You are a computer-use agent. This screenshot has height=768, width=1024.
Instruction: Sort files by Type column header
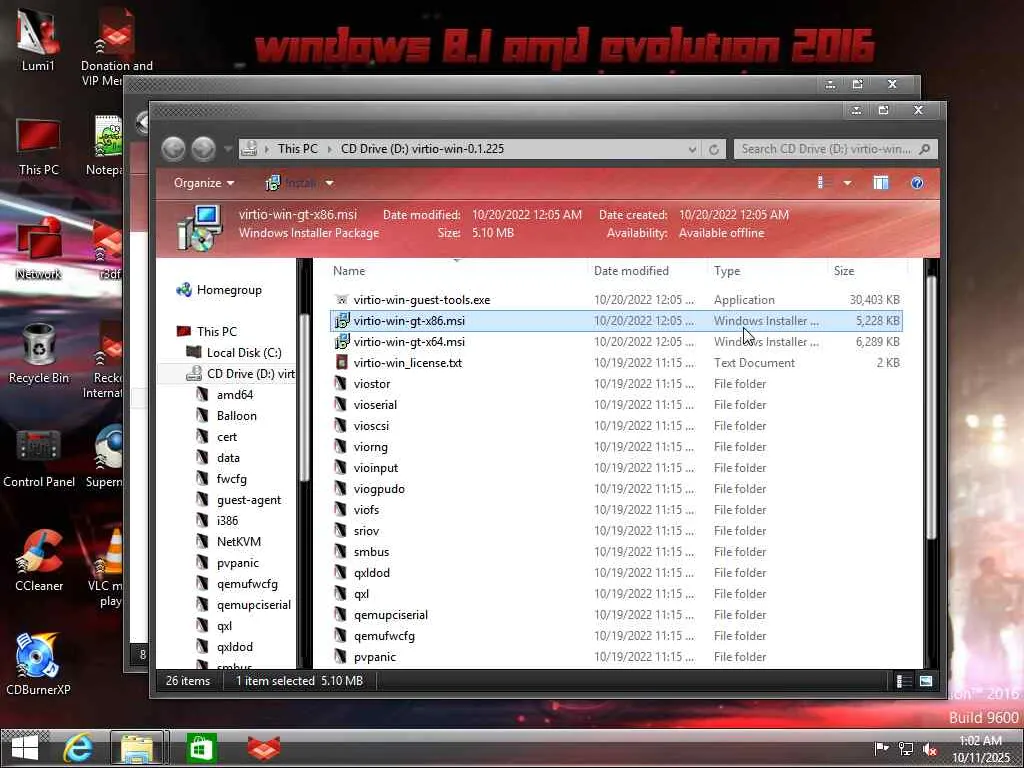(x=727, y=270)
